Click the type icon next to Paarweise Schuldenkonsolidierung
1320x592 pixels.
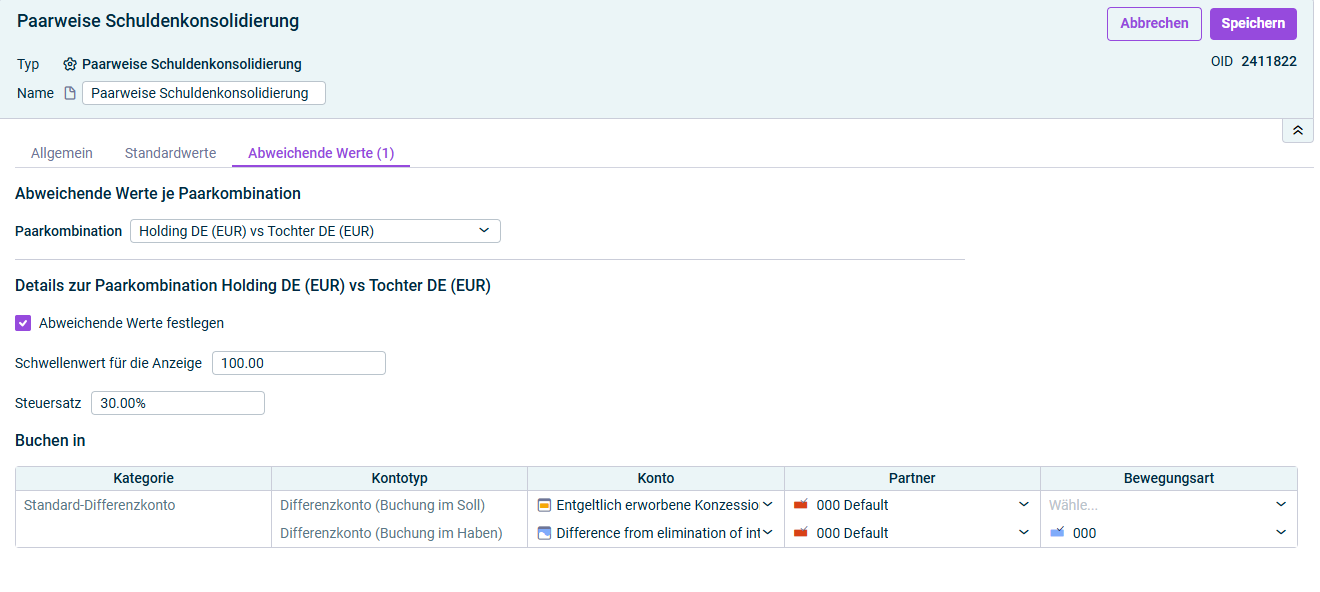pos(70,64)
